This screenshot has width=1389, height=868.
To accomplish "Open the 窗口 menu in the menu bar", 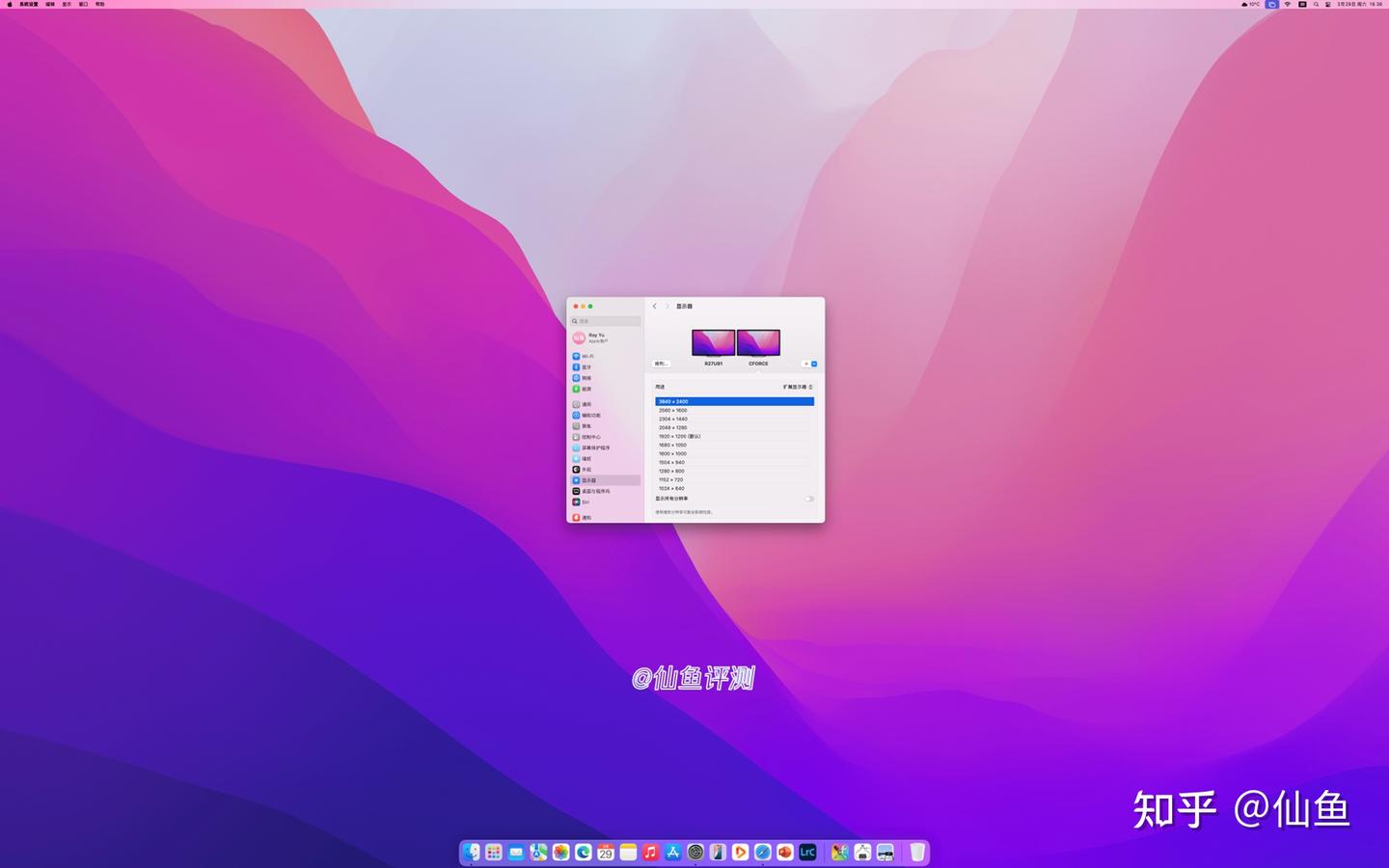I will pyautogui.click(x=85, y=4).
